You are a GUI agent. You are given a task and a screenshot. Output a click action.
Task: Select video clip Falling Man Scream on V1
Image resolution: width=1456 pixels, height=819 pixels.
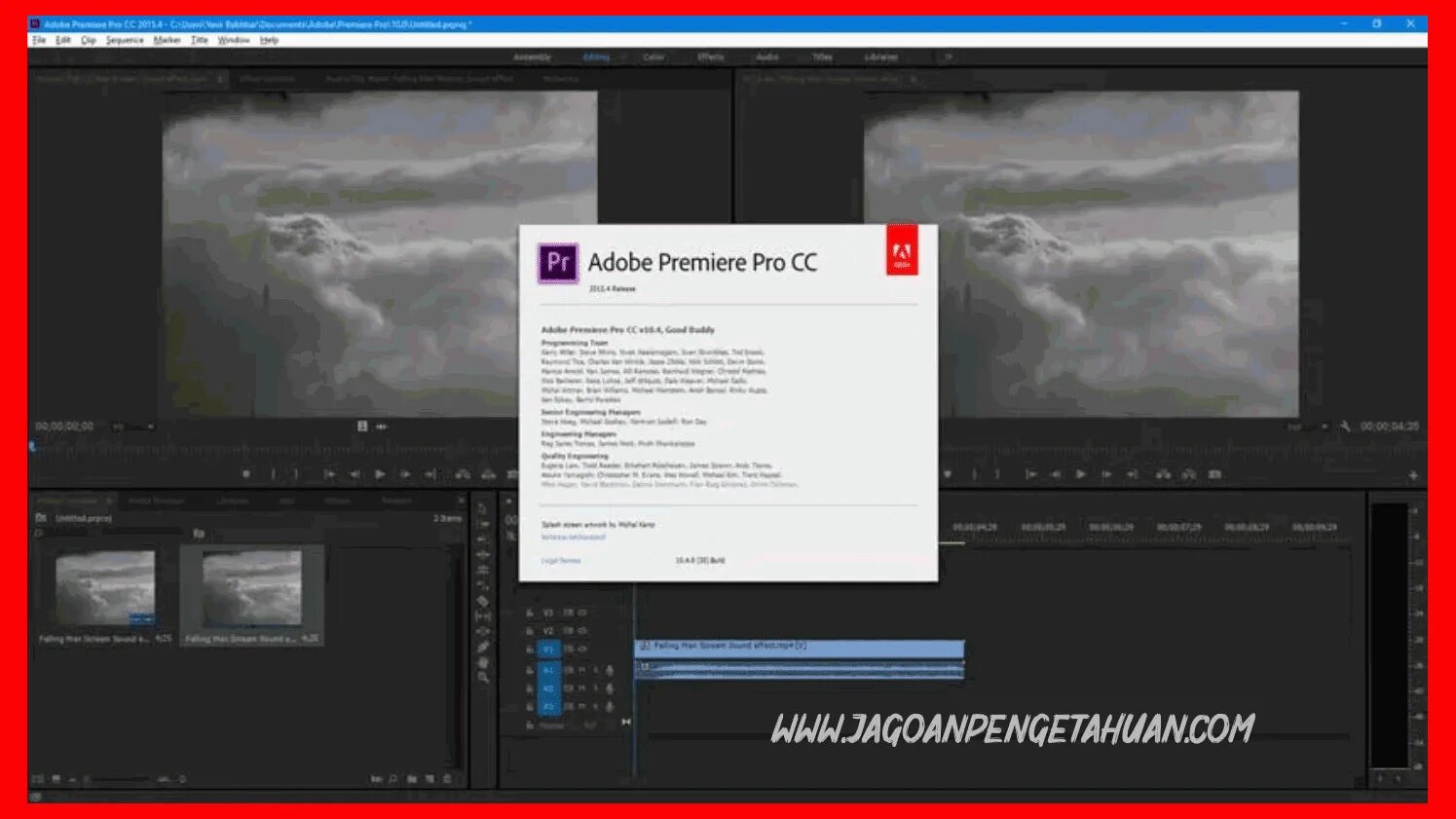click(x=800, y=647)
